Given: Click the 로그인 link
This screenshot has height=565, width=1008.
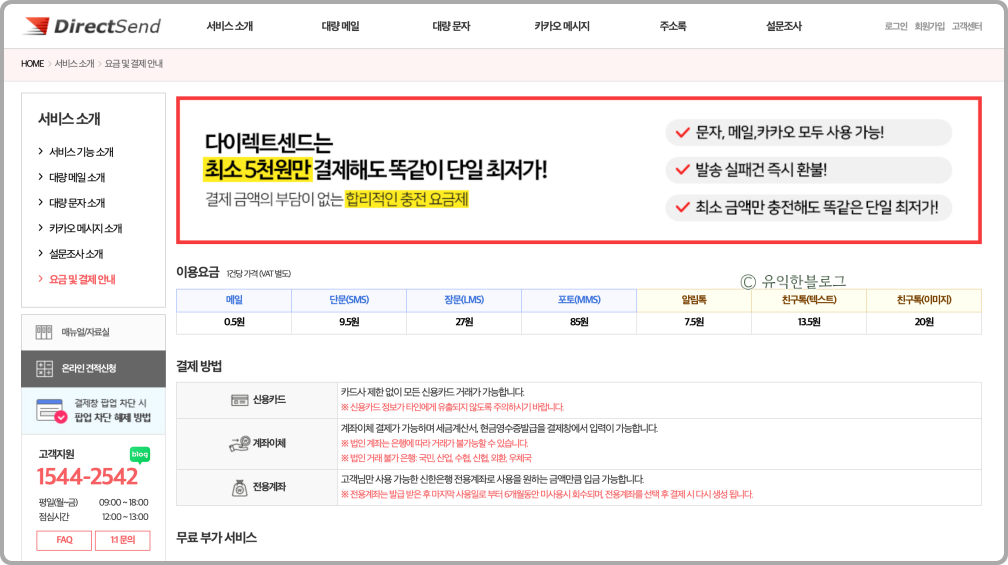Looking at the screenshot, I should (896, 26).
